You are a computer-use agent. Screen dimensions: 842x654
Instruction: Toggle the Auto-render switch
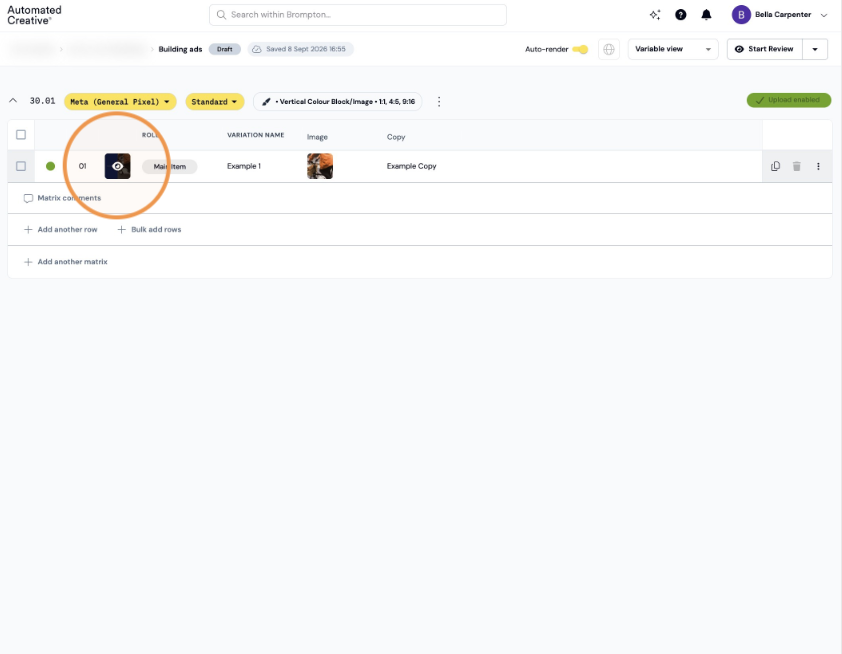(580, 49)
